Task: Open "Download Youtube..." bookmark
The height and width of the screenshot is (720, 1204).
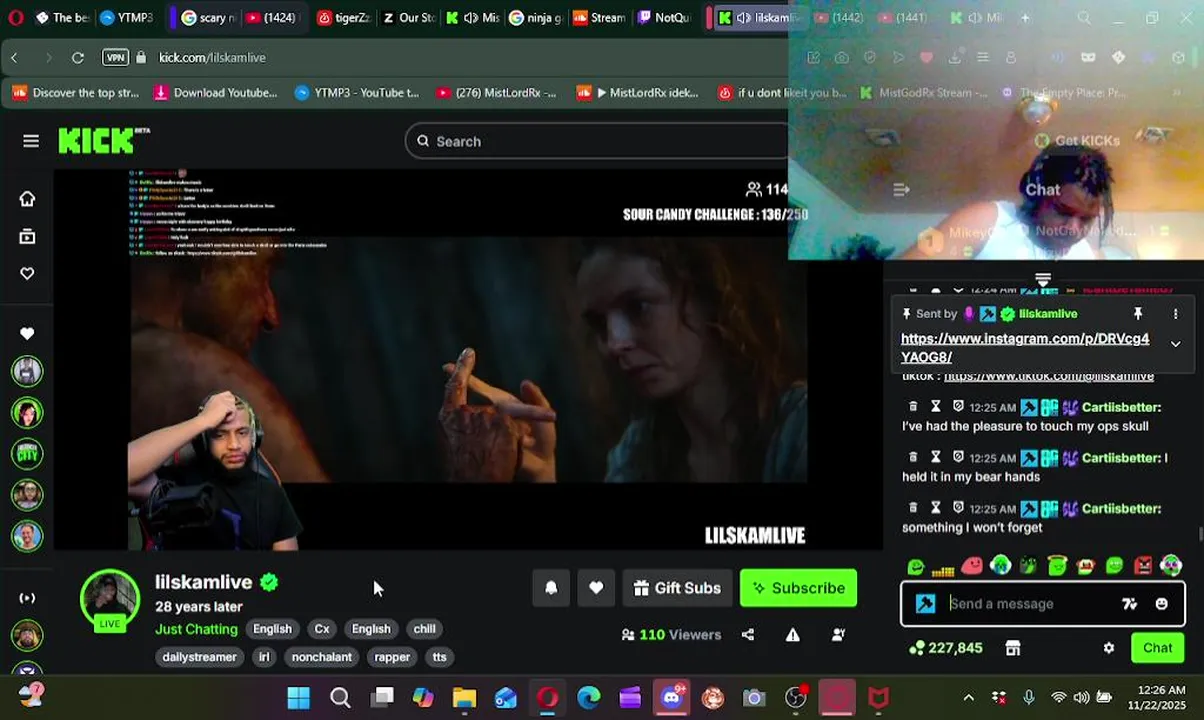Action: point(215,93)
